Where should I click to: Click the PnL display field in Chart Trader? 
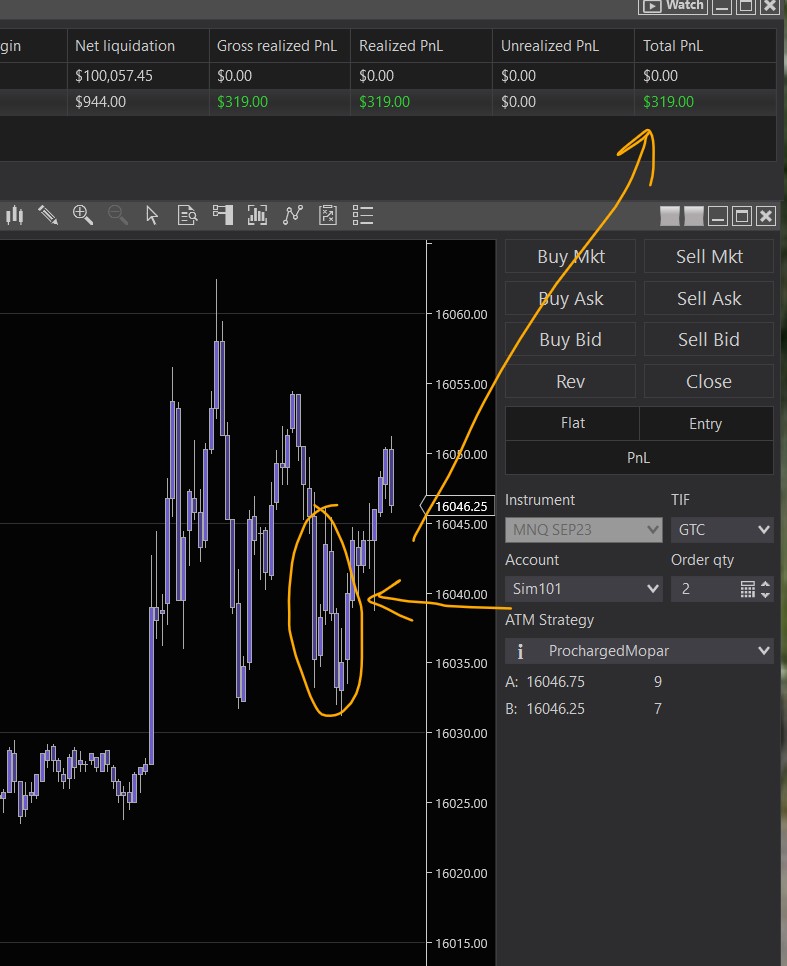(x=639, y=457)
